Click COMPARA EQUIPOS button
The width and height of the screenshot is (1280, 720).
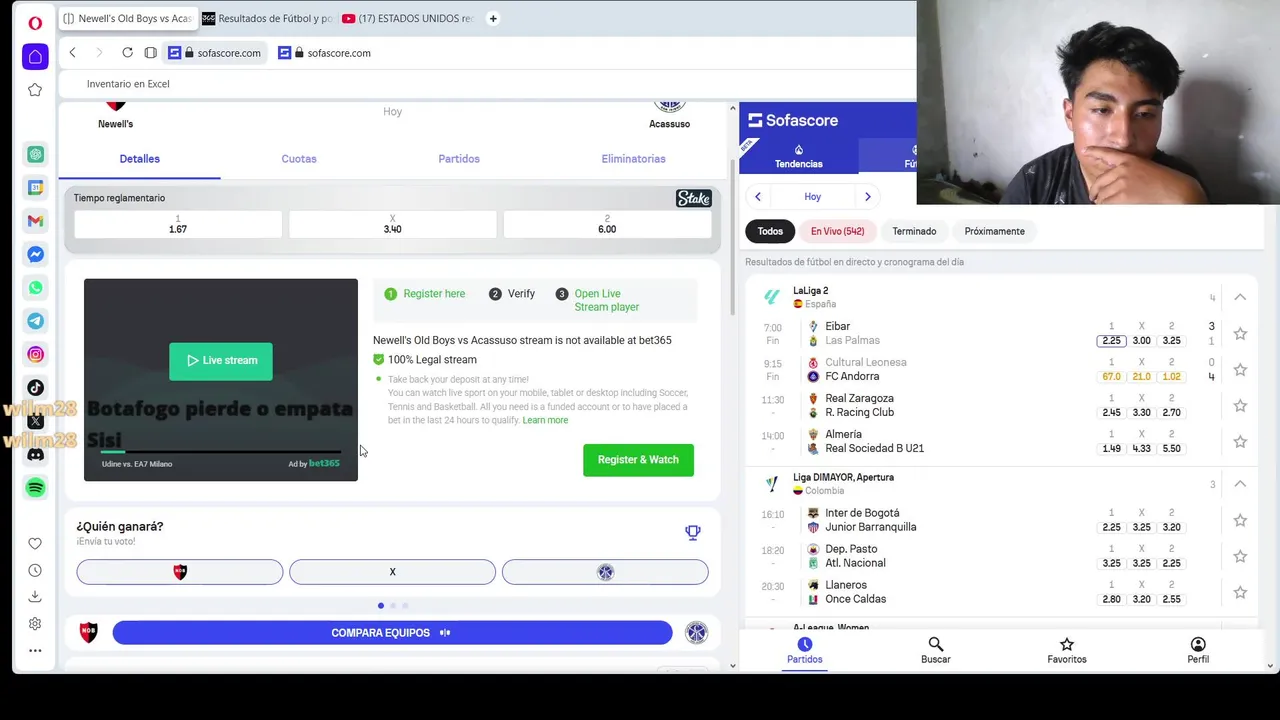pyautogui.click(x=392, y=633)
